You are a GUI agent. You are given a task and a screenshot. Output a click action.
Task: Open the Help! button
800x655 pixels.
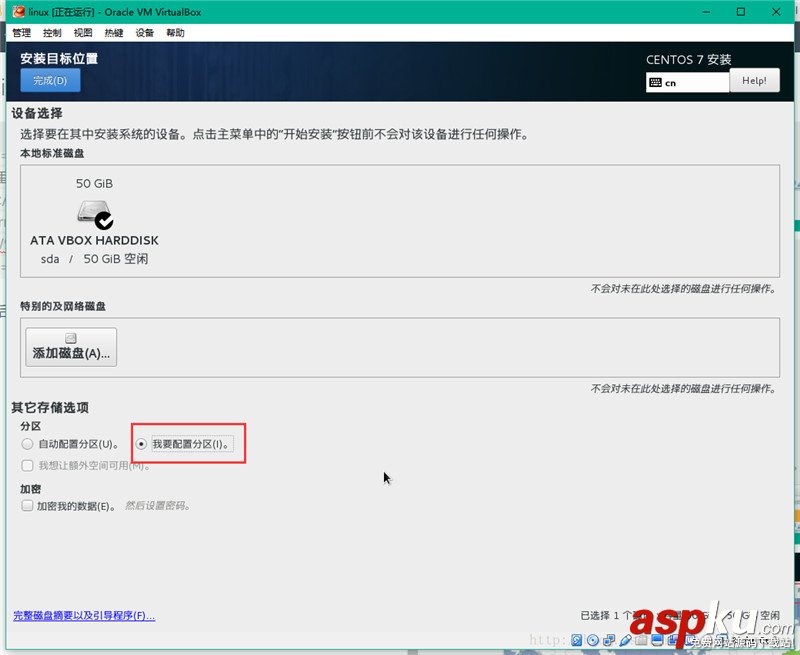(x=754, y=80)
